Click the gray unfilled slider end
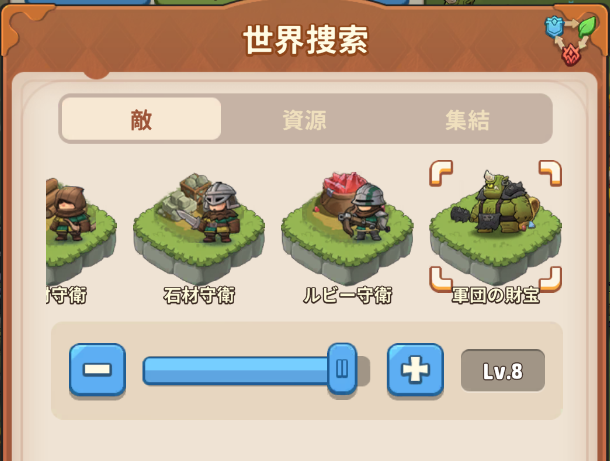The height and width of the screenshot is (461, 610). click(363, 370)
